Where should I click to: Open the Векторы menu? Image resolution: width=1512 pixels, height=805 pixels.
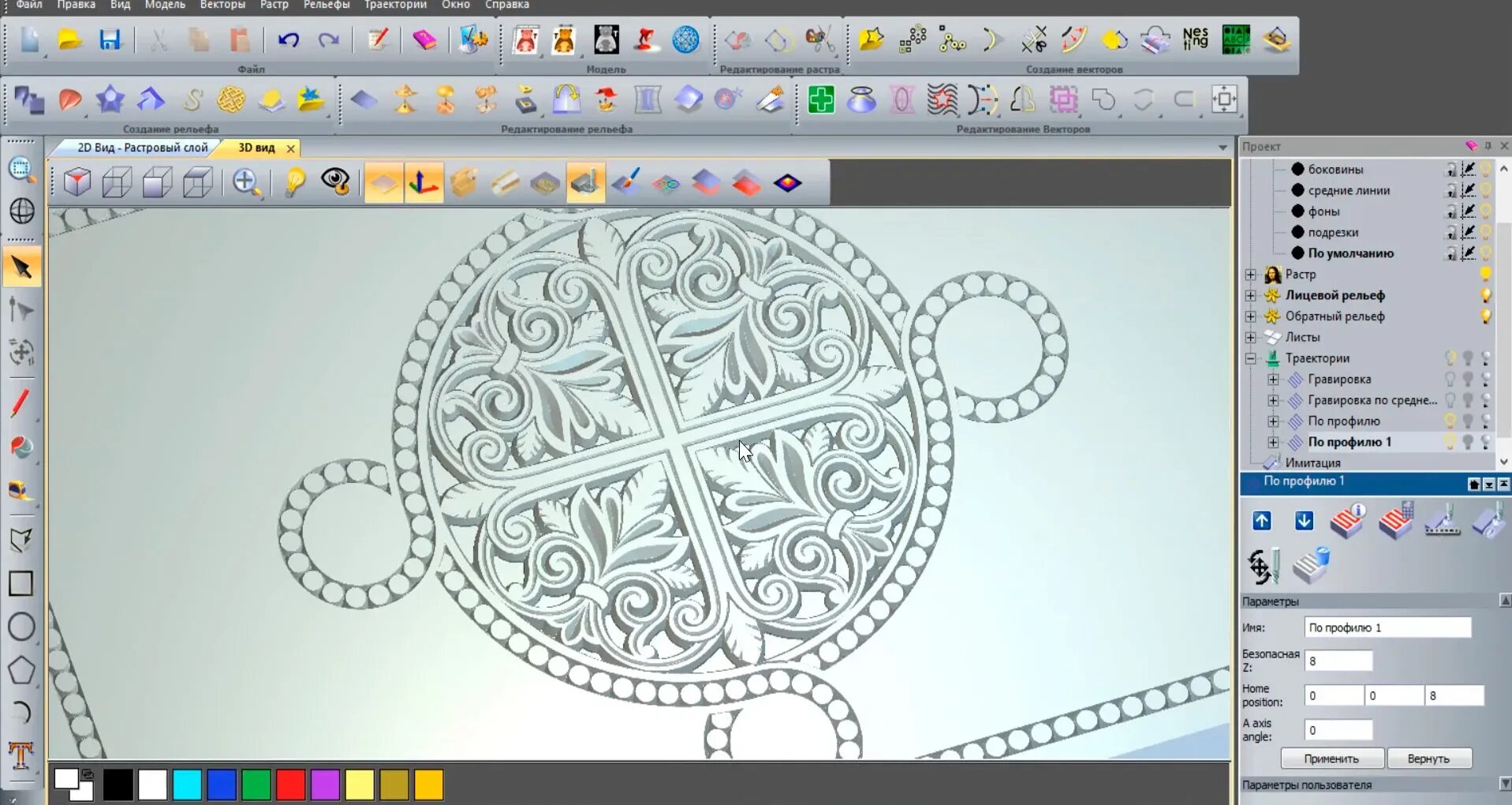222,5
